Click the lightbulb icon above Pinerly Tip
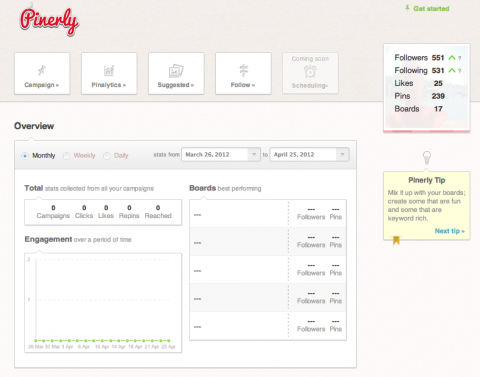Image resolution: width=480 pixels, height=377 pixels. (427, 157)
